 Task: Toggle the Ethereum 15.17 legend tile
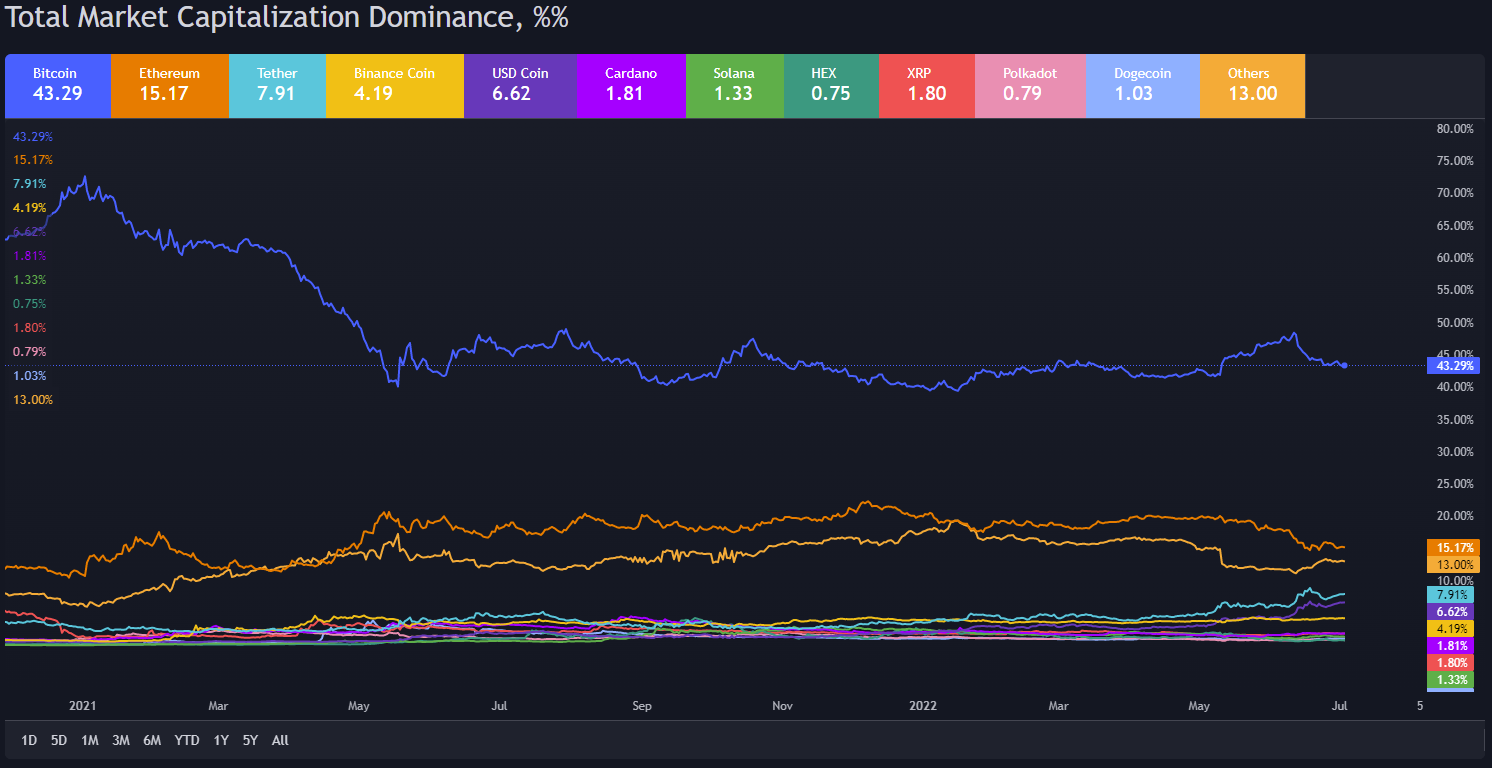(170, 86)
